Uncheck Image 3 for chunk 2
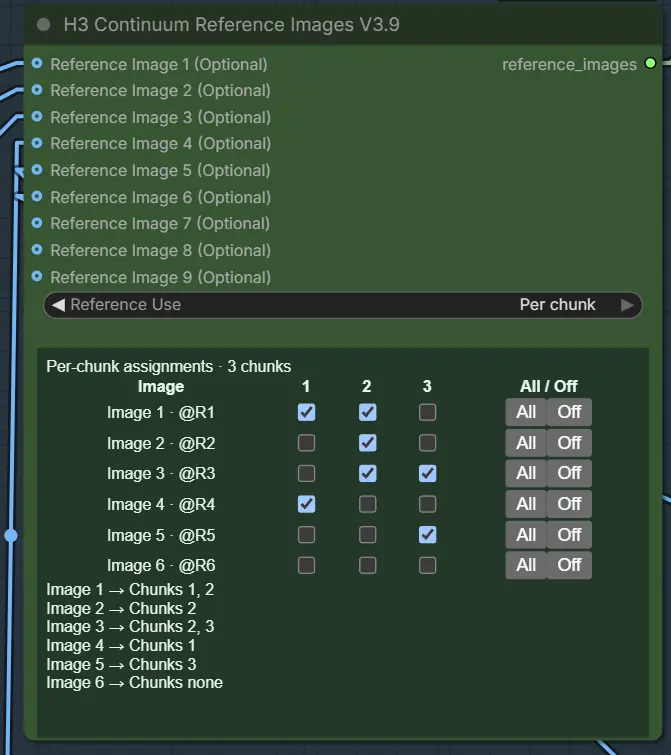 368,473
